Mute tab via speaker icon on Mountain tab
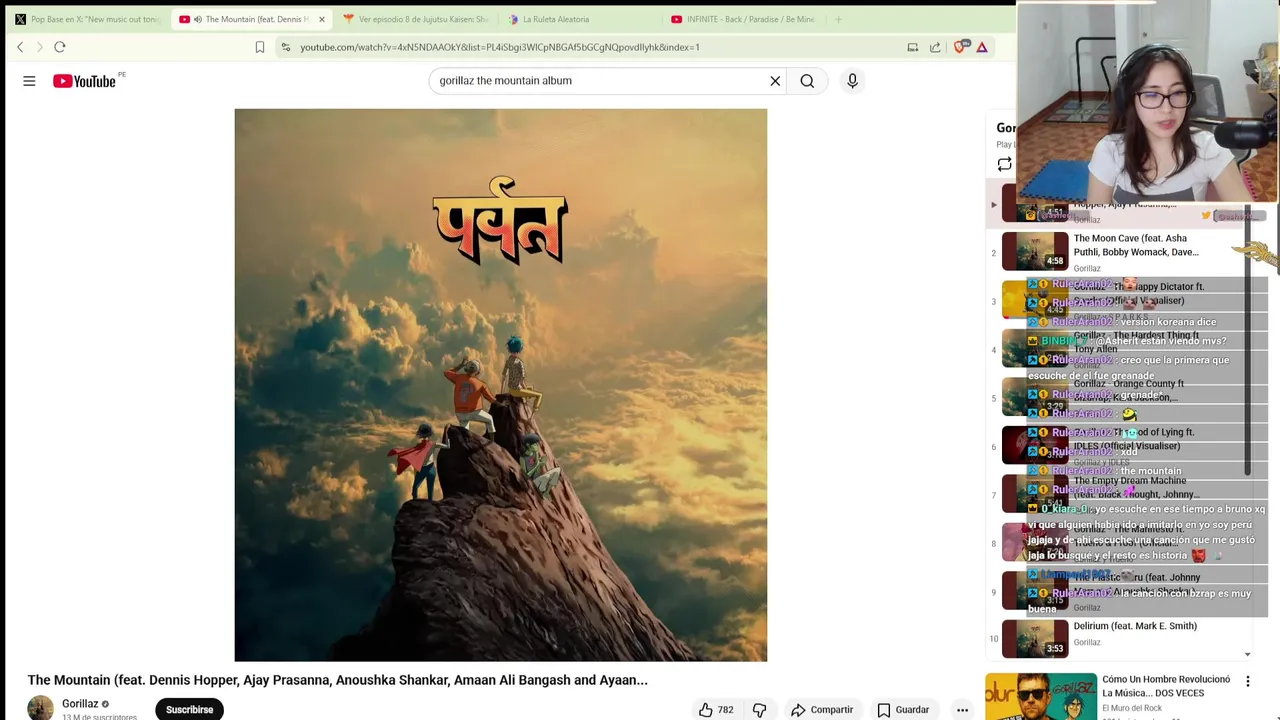Screen dimensions: 1280x720 (x=197, y=19)
